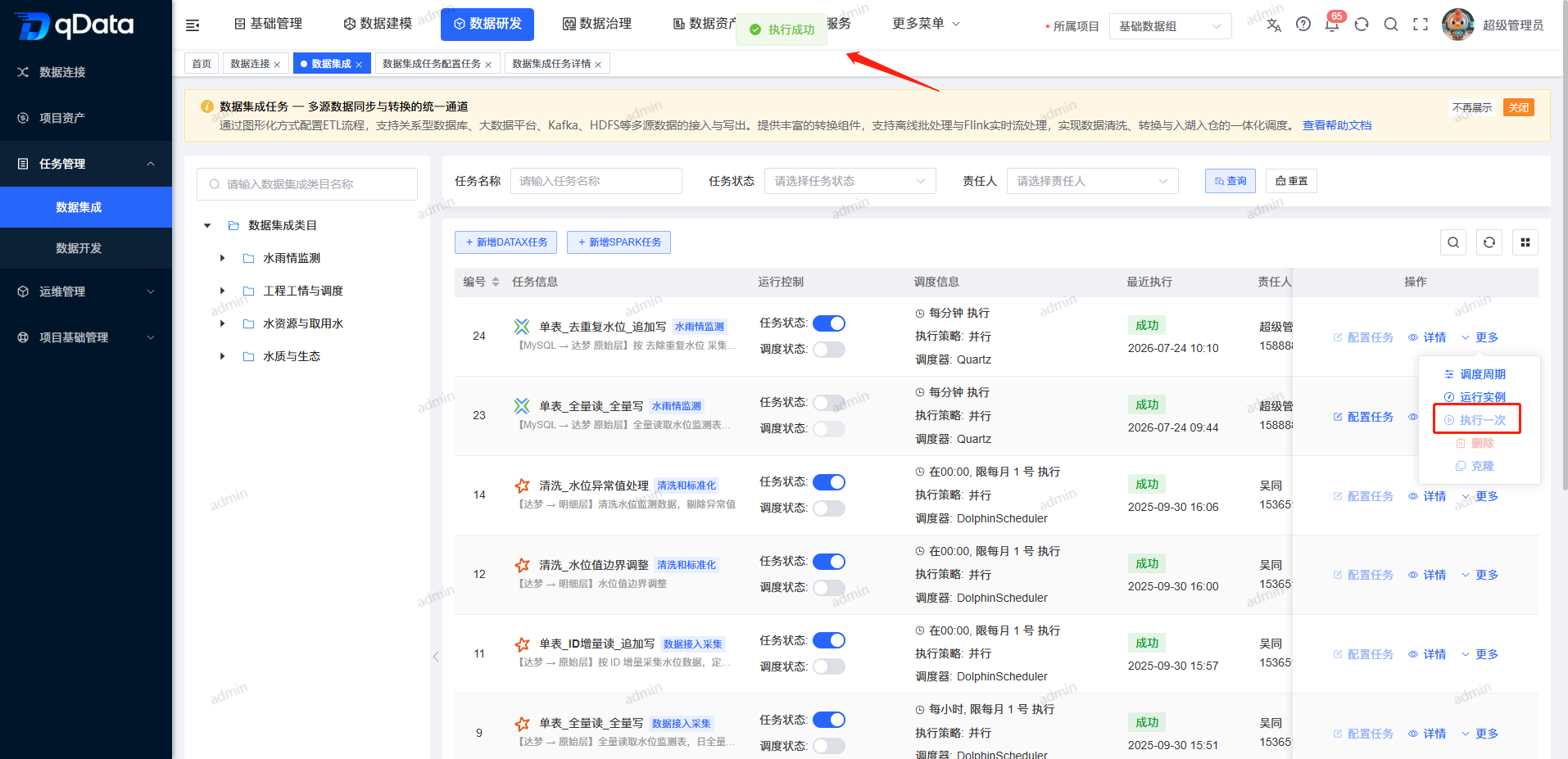Collapse the sidebar with hamburger icon
Screen dimensions: 1568x759
click(x=193, y=25)
